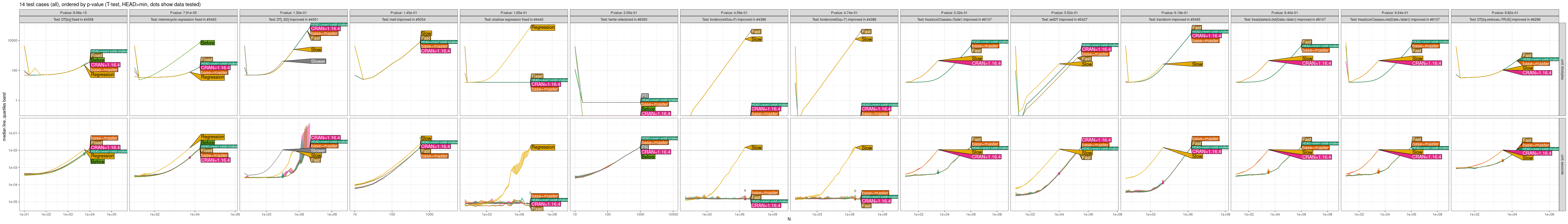The height and width of the screenshot is (224, 1568).
Task: Click 'Slow' label in transform kilobytes panel
Action: (x=1197, y=64)
